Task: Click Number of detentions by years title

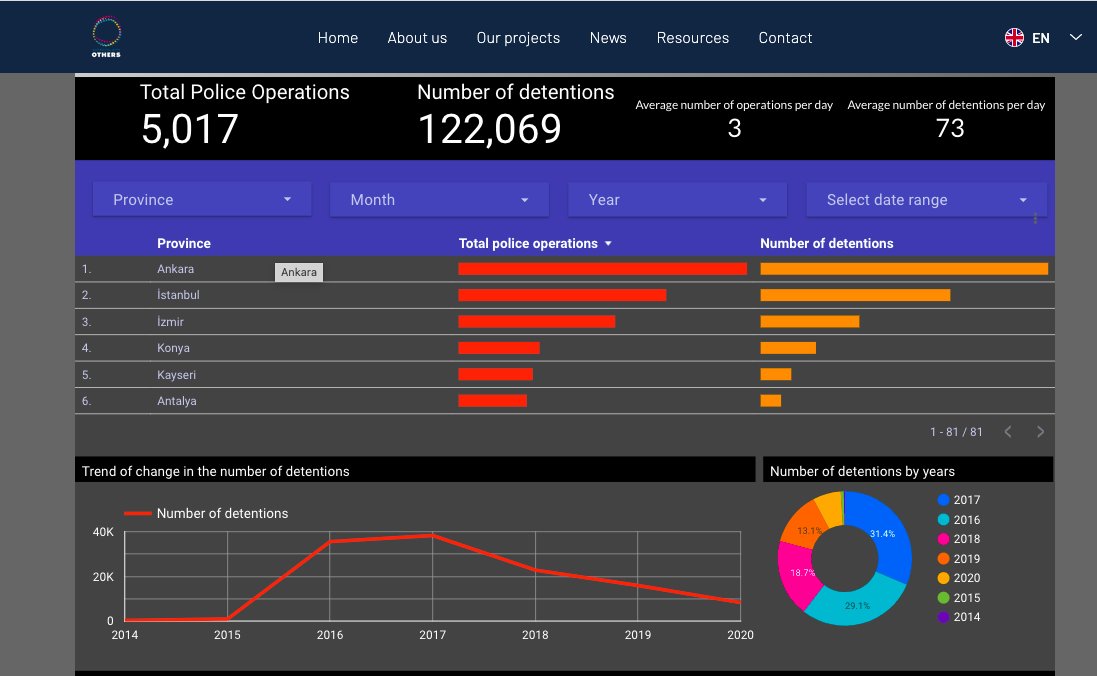Action: click(x=862, y=471)
